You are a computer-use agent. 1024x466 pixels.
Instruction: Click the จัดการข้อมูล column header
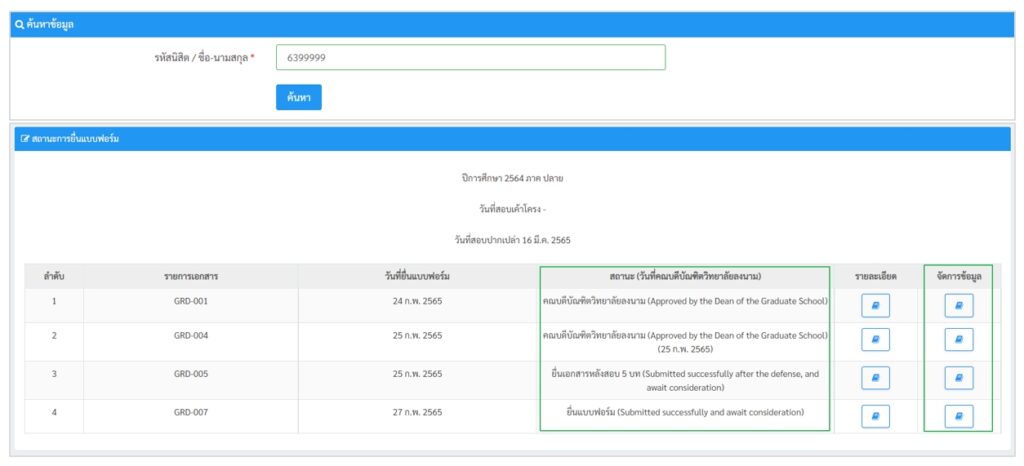tap(958, 276)
